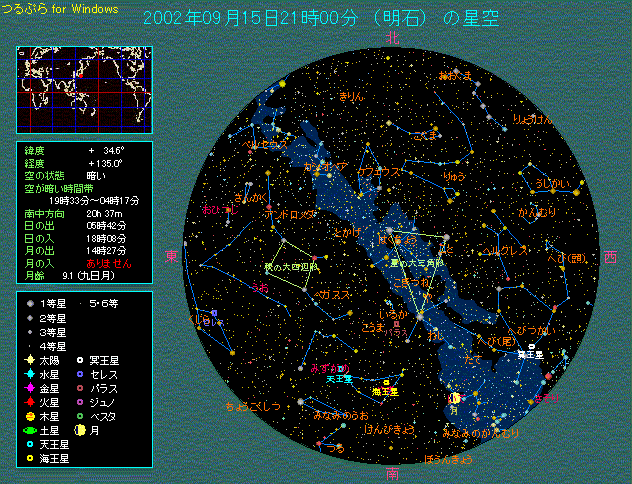Select the Ceres (セレス) legend icon
The width and height of the screenshot is (632, 484).
point(82,373)
